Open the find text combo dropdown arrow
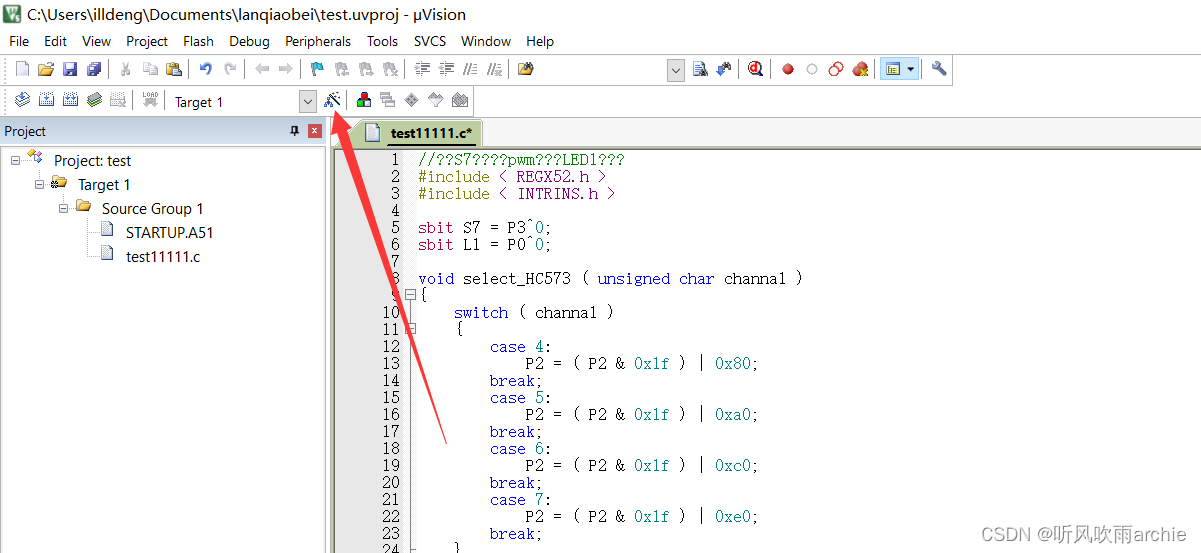The width and height of the screenshot is (1201, 553). [676, 69]
